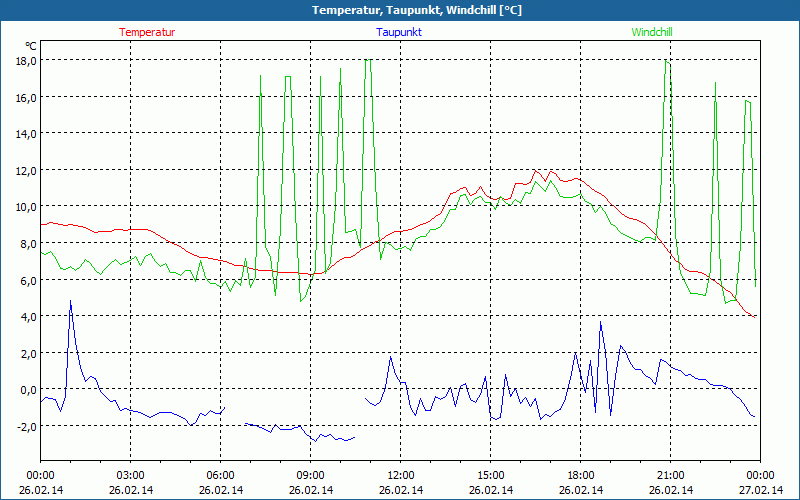Screen dimensions: 800x500
Task: Click the 27.02.14 date label
Action: 761,490
